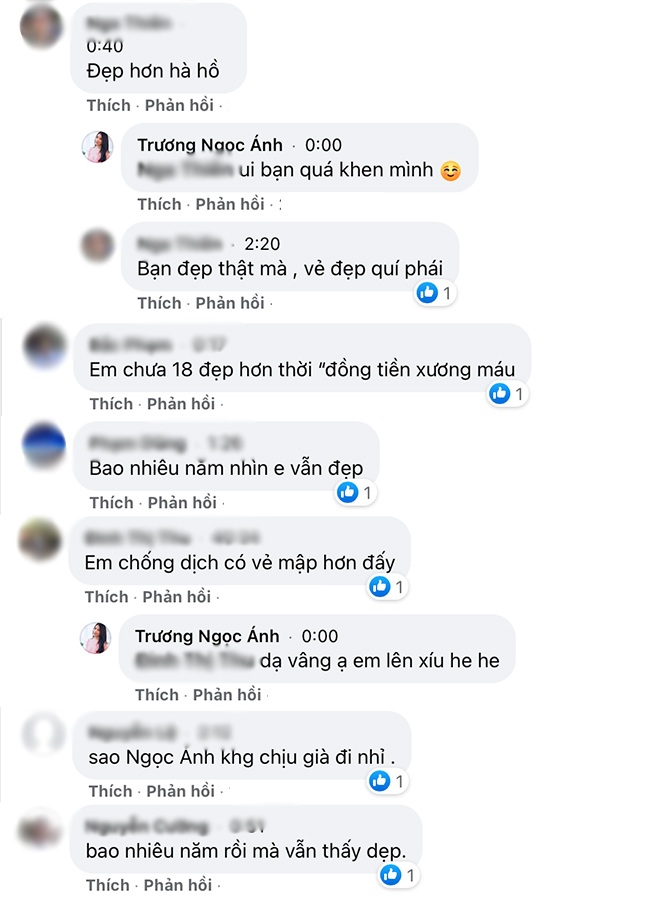Click Thích under 'Đẹp hơn hà hồ' comment

tap(109, 105)
